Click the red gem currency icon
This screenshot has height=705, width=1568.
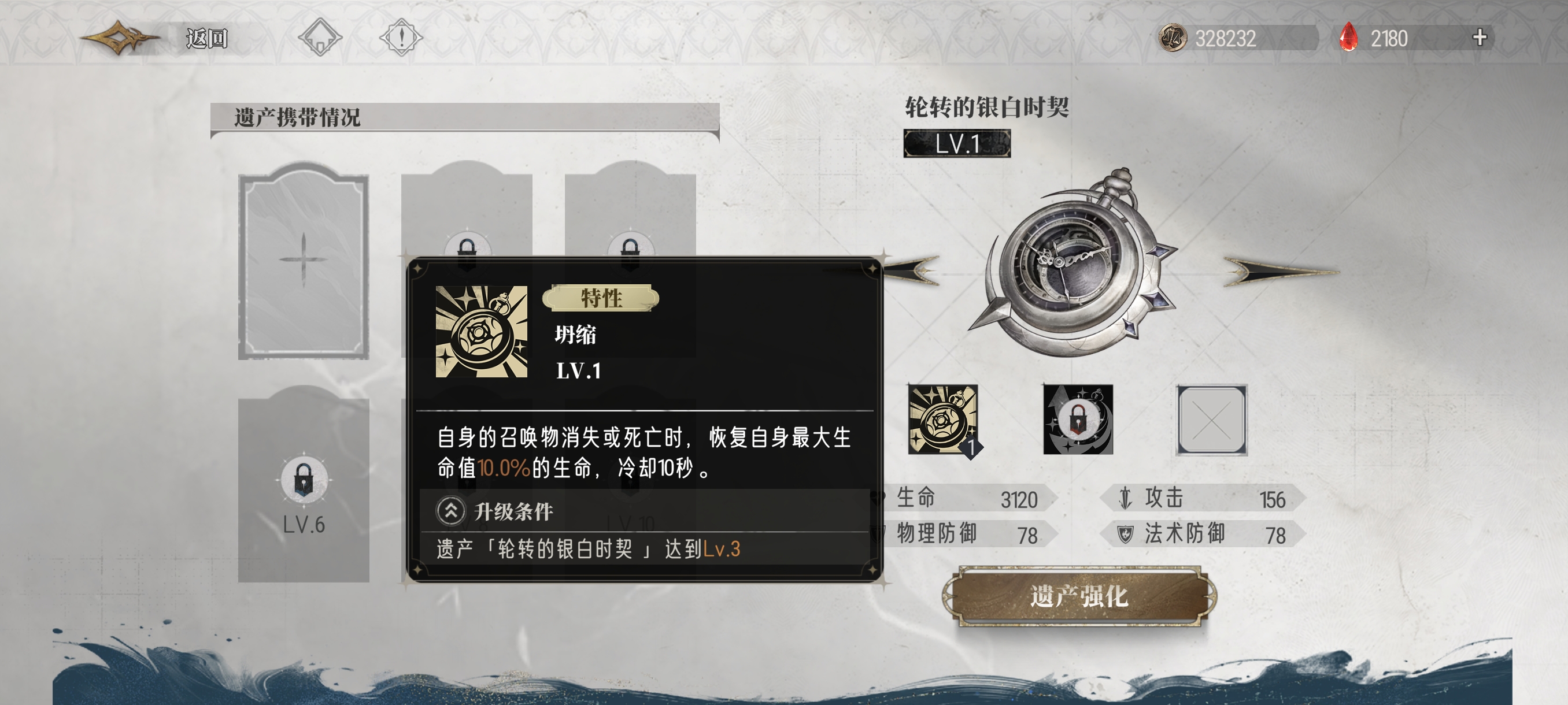tap(1348, 37)
